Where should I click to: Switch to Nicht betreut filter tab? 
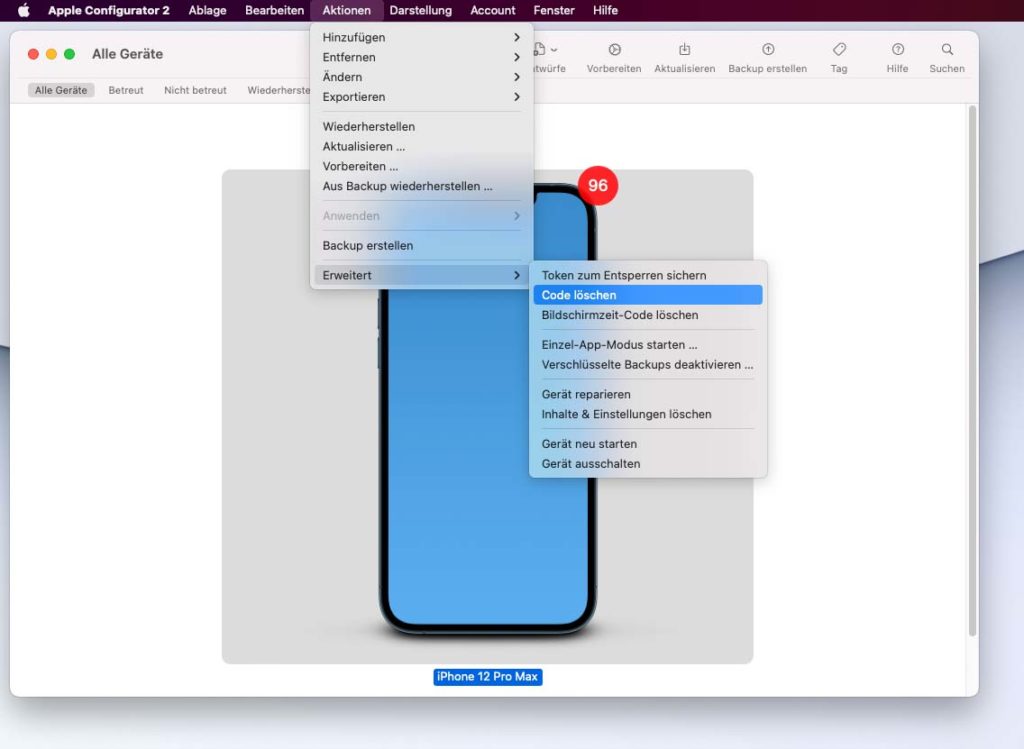point(195,90)
